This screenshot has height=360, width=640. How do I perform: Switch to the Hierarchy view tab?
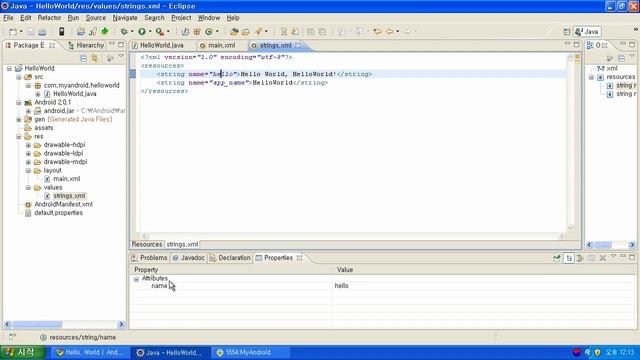[x=86, y=45]
